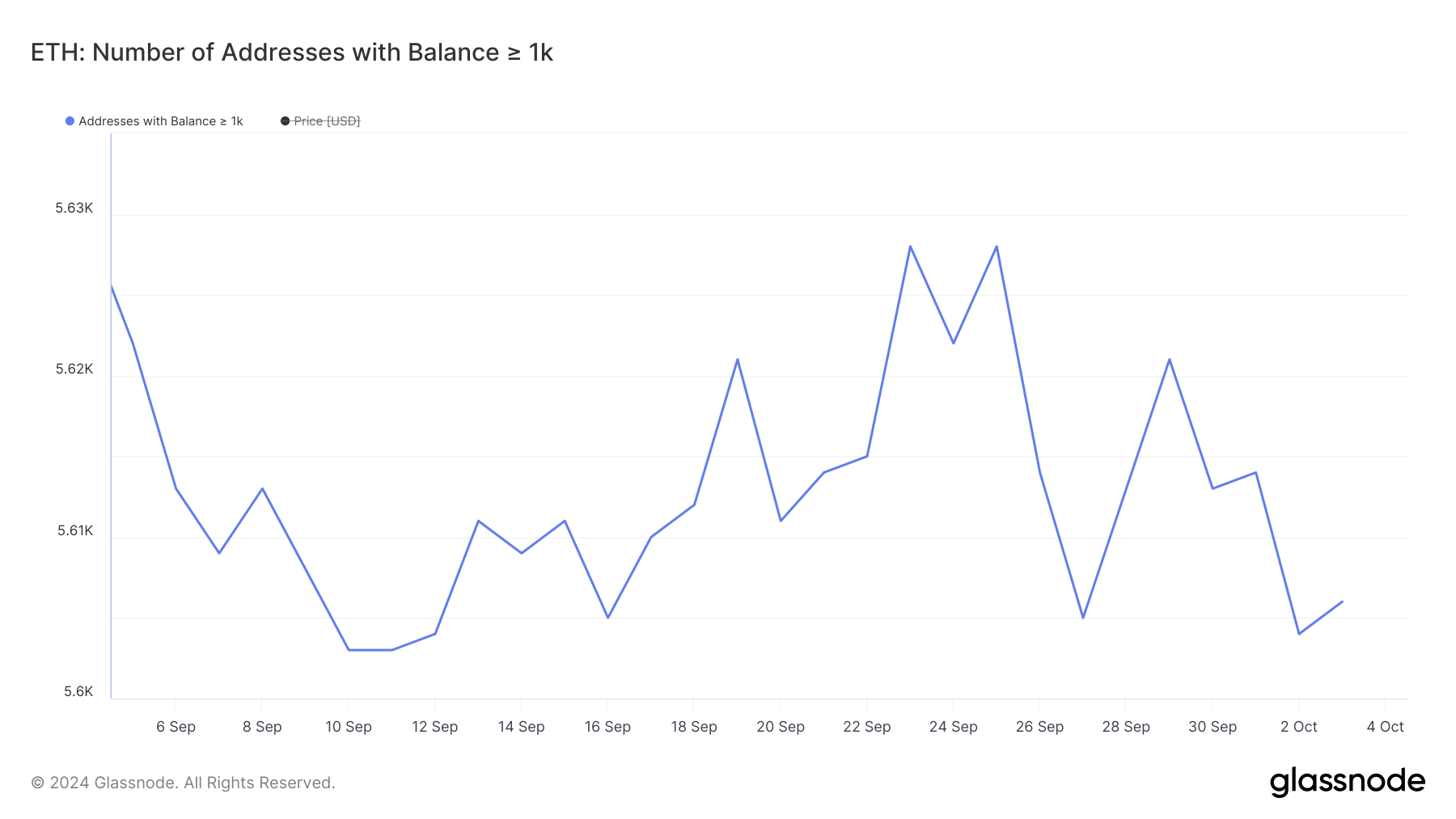Viewport: 1456px width, 819px height.
Task: Click the 30 Sep date label
Action: (x=1212, y=727)
